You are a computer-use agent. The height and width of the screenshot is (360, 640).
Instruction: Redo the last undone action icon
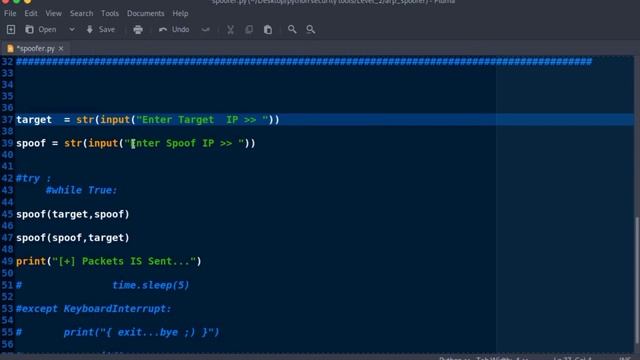pyautogui.click(x=206, y=29)
